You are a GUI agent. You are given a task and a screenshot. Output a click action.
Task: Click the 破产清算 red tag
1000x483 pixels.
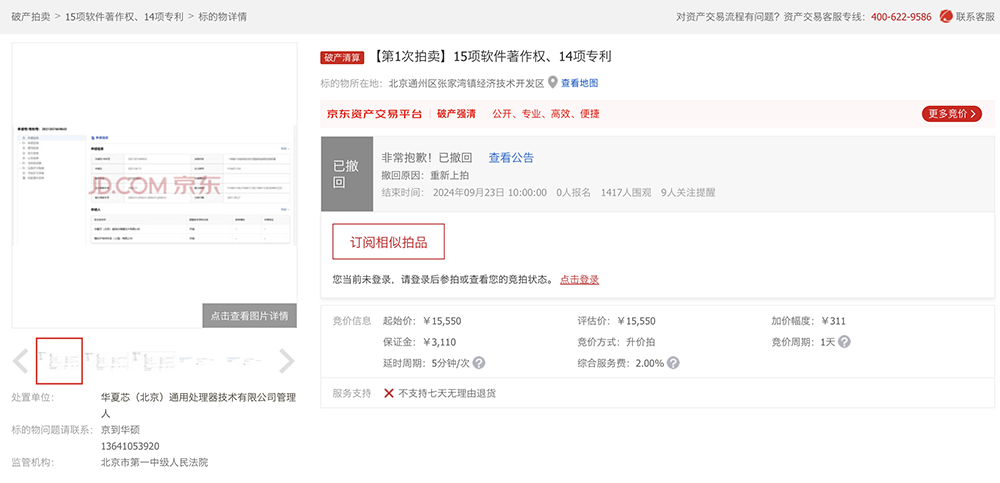point(344,57)
